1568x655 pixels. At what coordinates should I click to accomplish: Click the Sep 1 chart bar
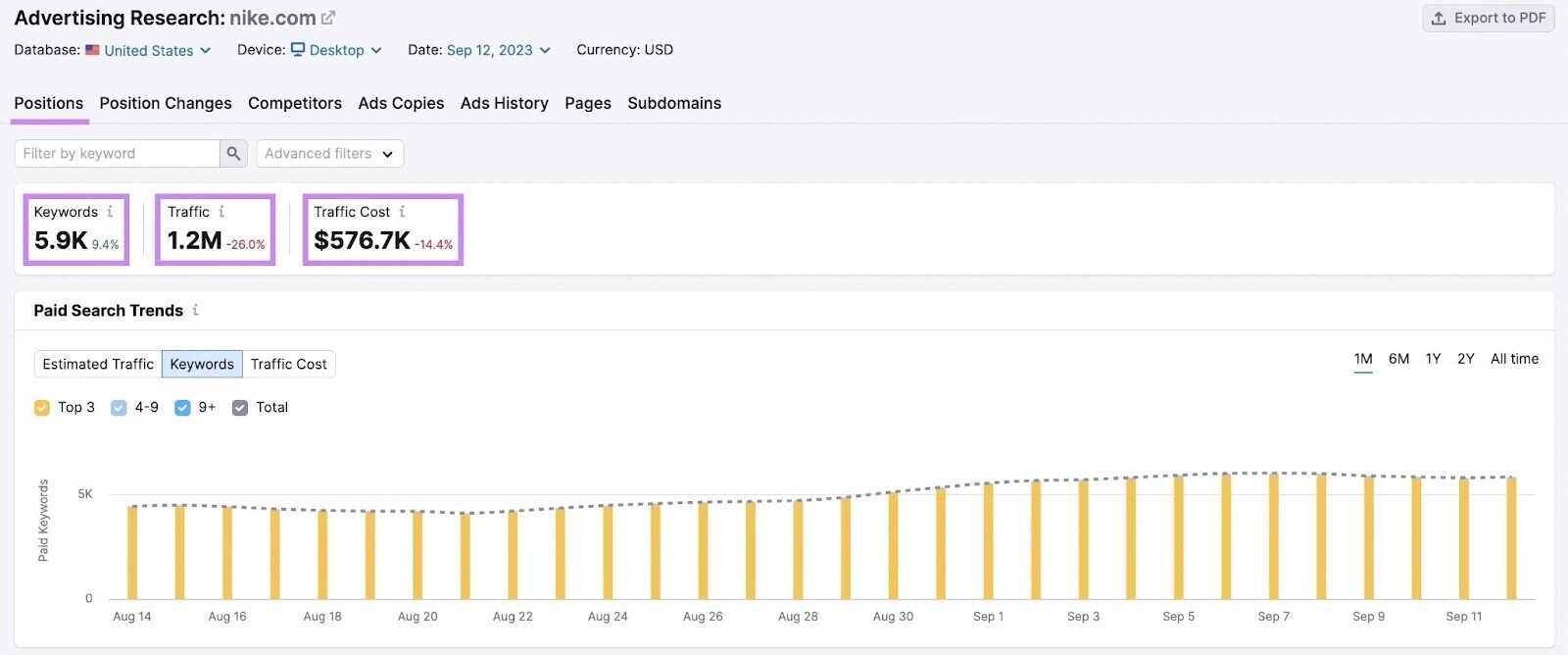click(988, 541)
